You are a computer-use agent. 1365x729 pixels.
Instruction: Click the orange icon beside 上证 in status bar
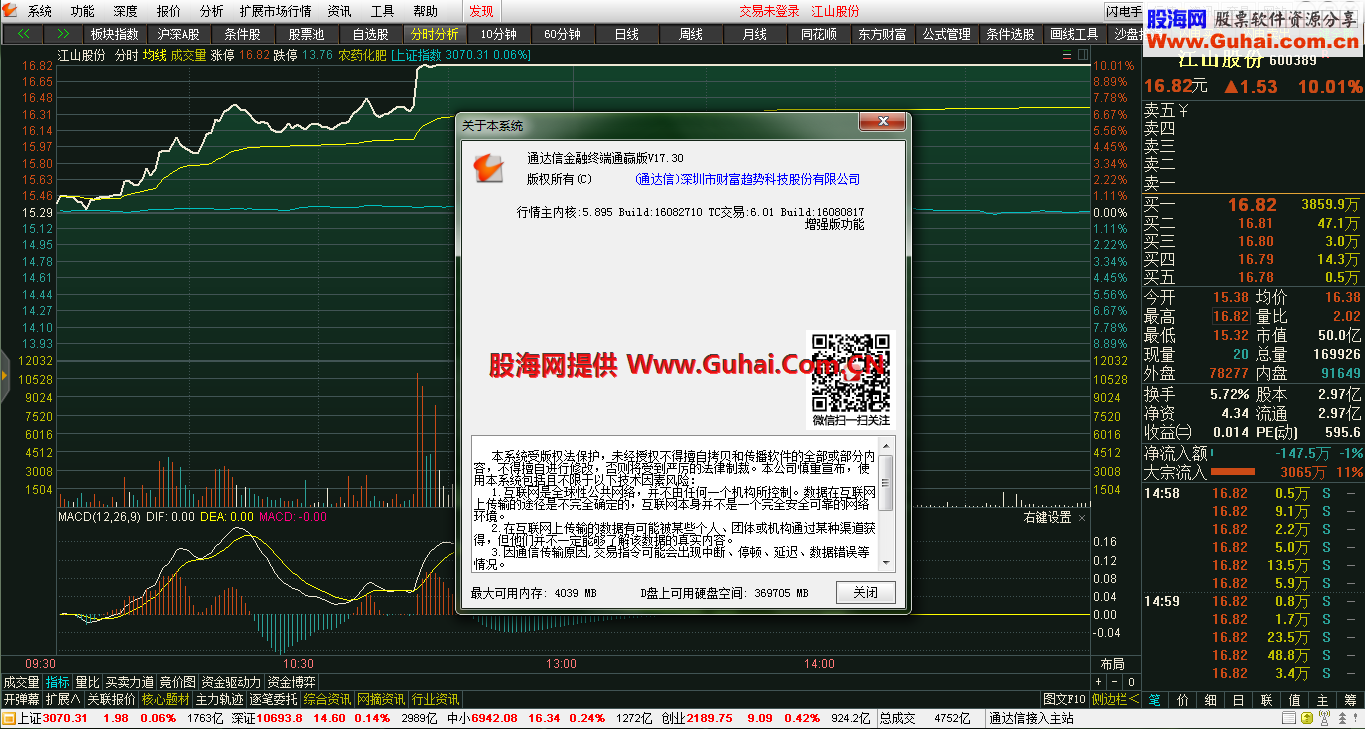(8, 718)
